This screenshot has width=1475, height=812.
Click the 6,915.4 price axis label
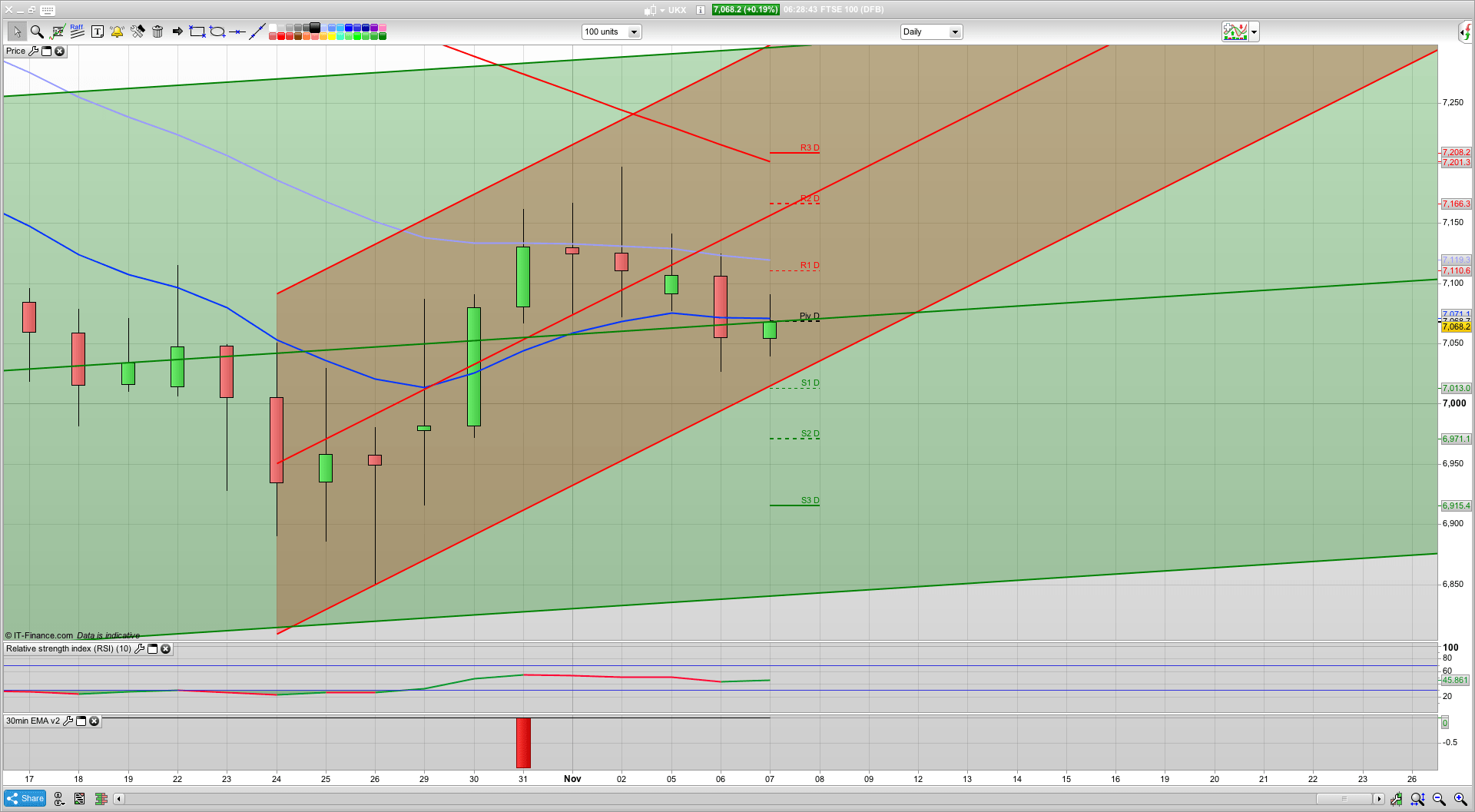[1456, 505]
